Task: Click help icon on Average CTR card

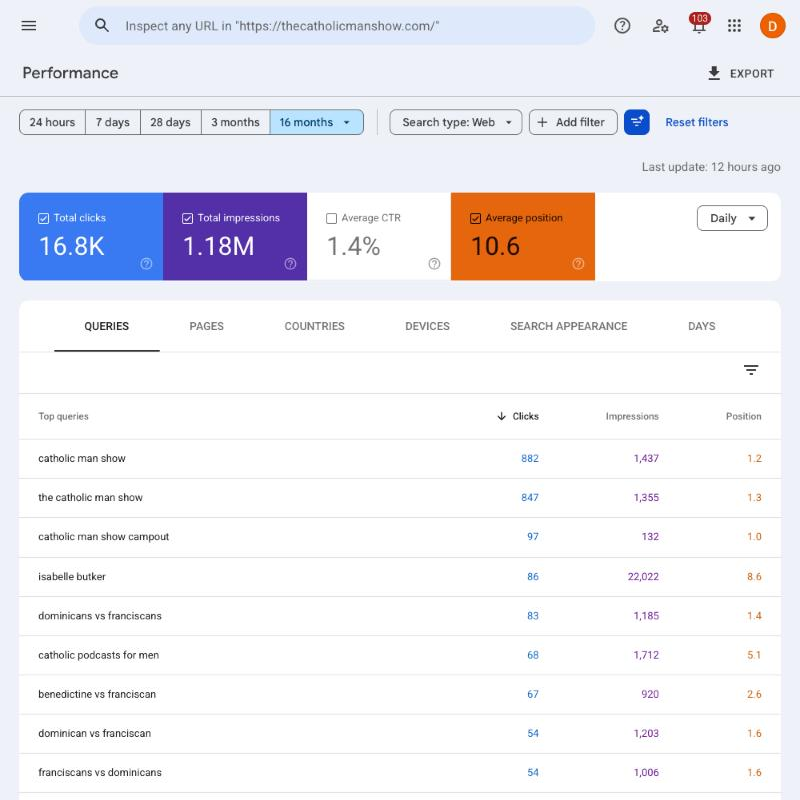Action: click(x=434, y=264)
